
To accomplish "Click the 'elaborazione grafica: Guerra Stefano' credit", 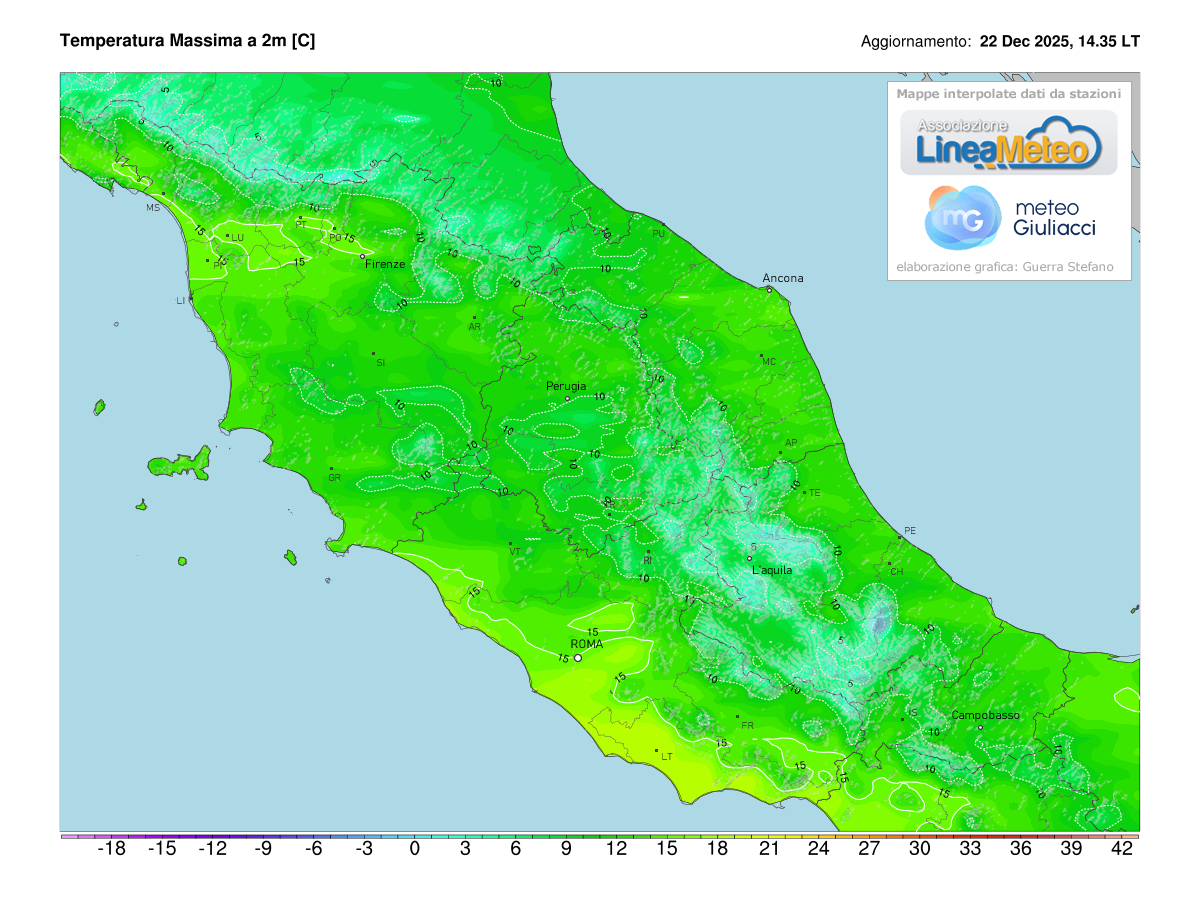I will [x=1005, y=266].
